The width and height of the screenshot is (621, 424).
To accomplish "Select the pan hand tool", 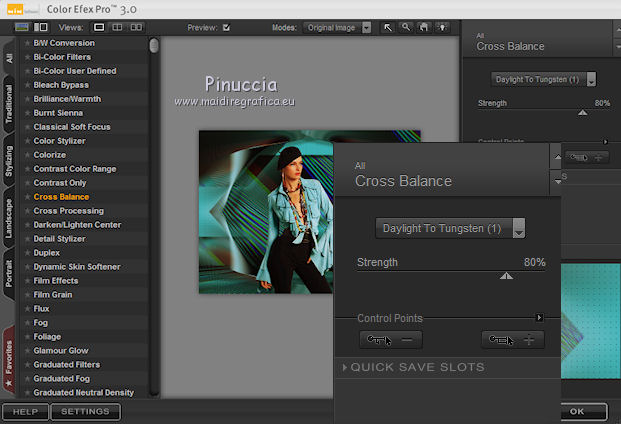I will [x=424, y=27].
